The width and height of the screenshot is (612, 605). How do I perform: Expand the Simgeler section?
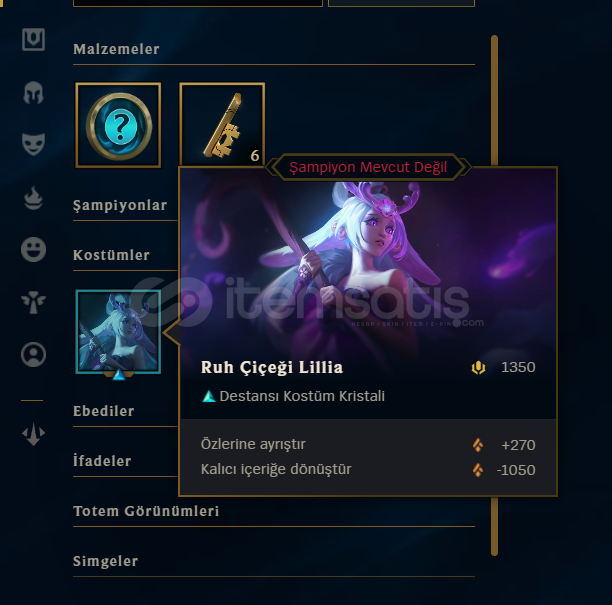(106, 561)
